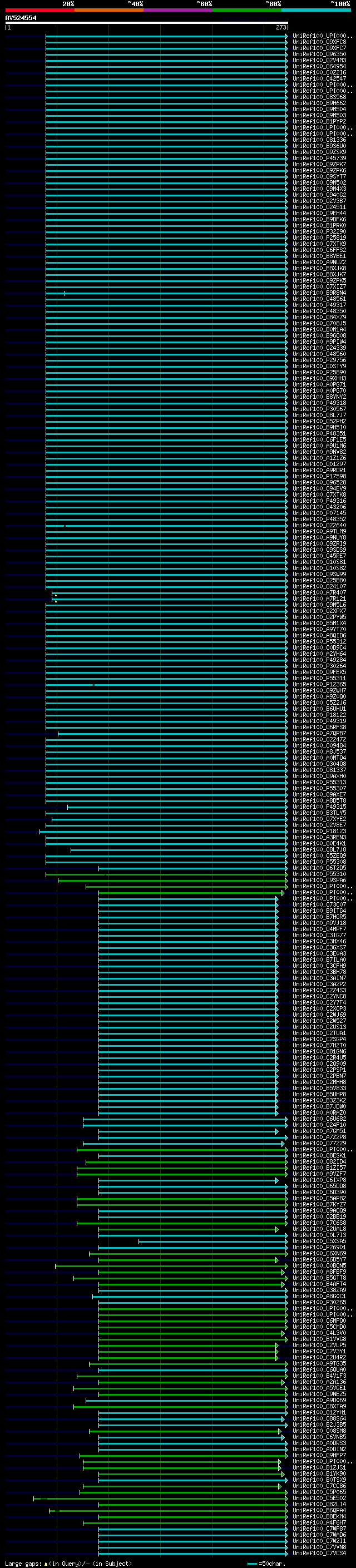Select the UniRef100_Q2V4M3 alignment label
Image resolution: width=356 pixels, height=1568 pixels.
click(x=319, y=60)
